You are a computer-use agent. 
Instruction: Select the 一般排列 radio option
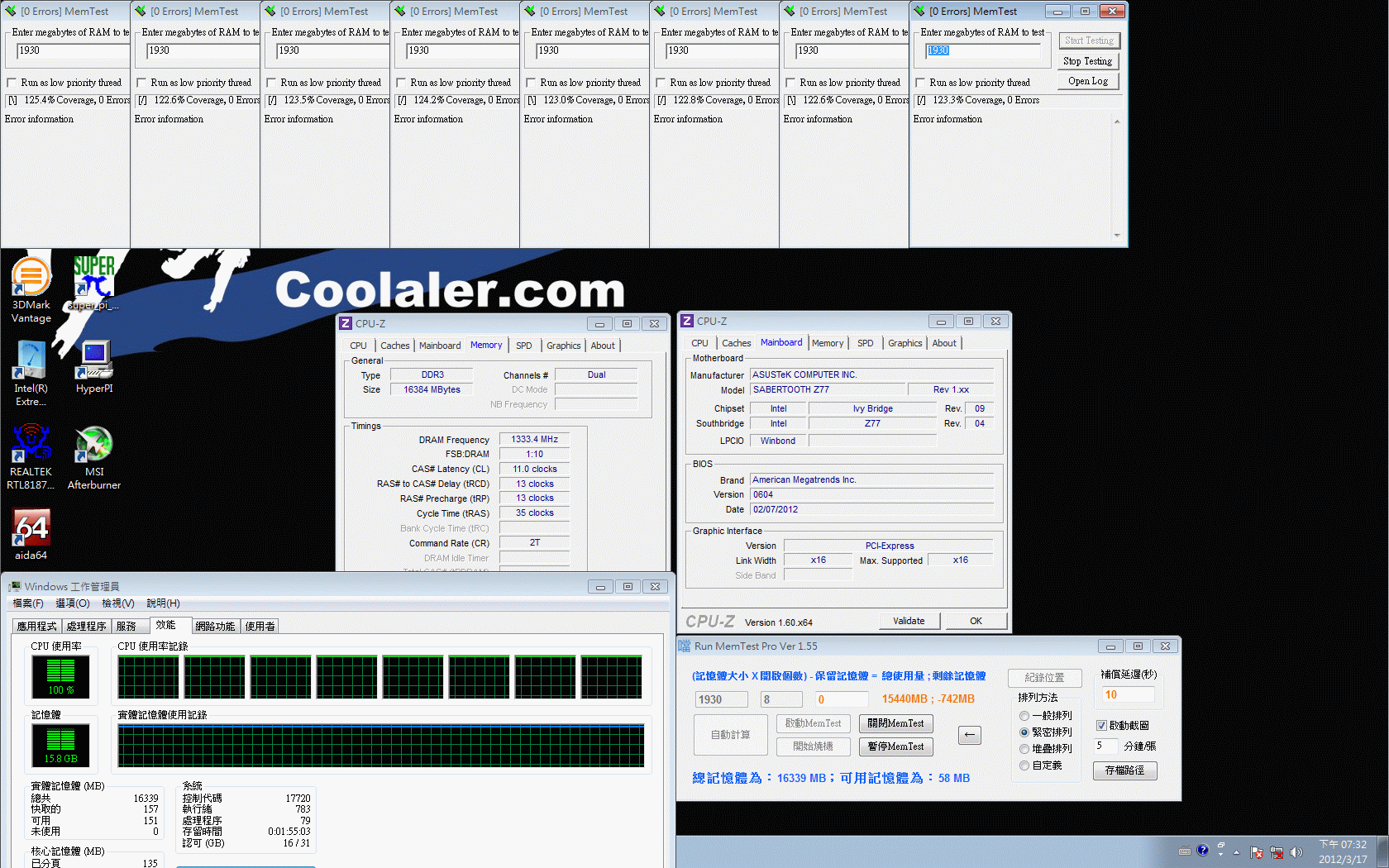[1024, 716]
